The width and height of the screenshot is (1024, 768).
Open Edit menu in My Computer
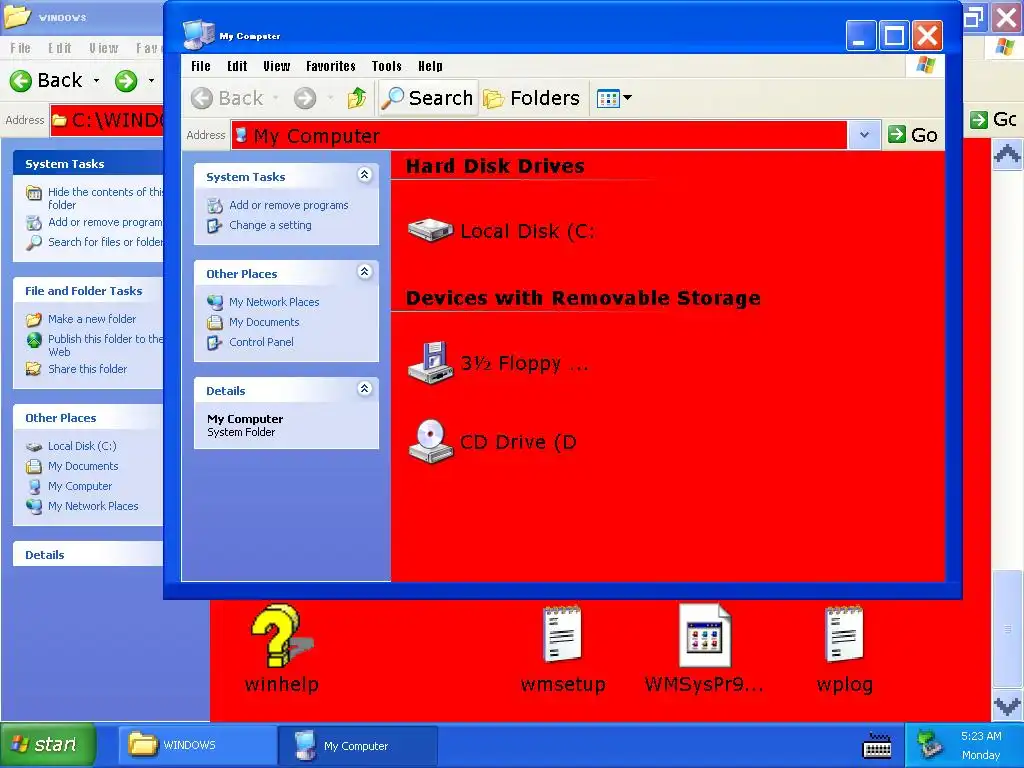click(237, 66)
